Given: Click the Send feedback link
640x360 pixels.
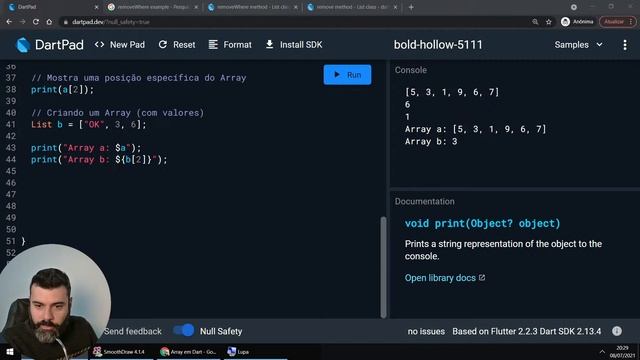Looking at the screenshot, I should [x=133, y=331].
